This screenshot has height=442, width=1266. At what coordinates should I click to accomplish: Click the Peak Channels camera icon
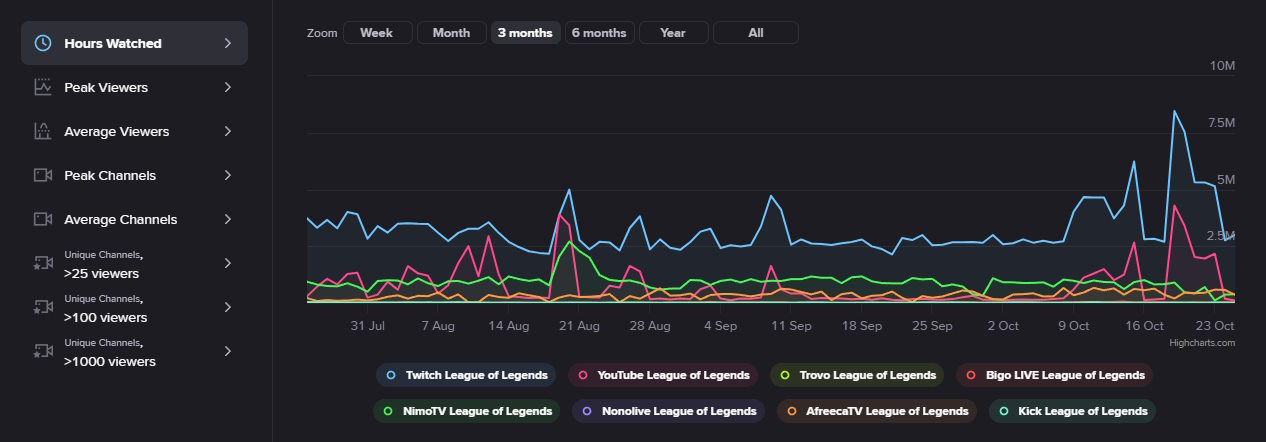tap(43, 175)
